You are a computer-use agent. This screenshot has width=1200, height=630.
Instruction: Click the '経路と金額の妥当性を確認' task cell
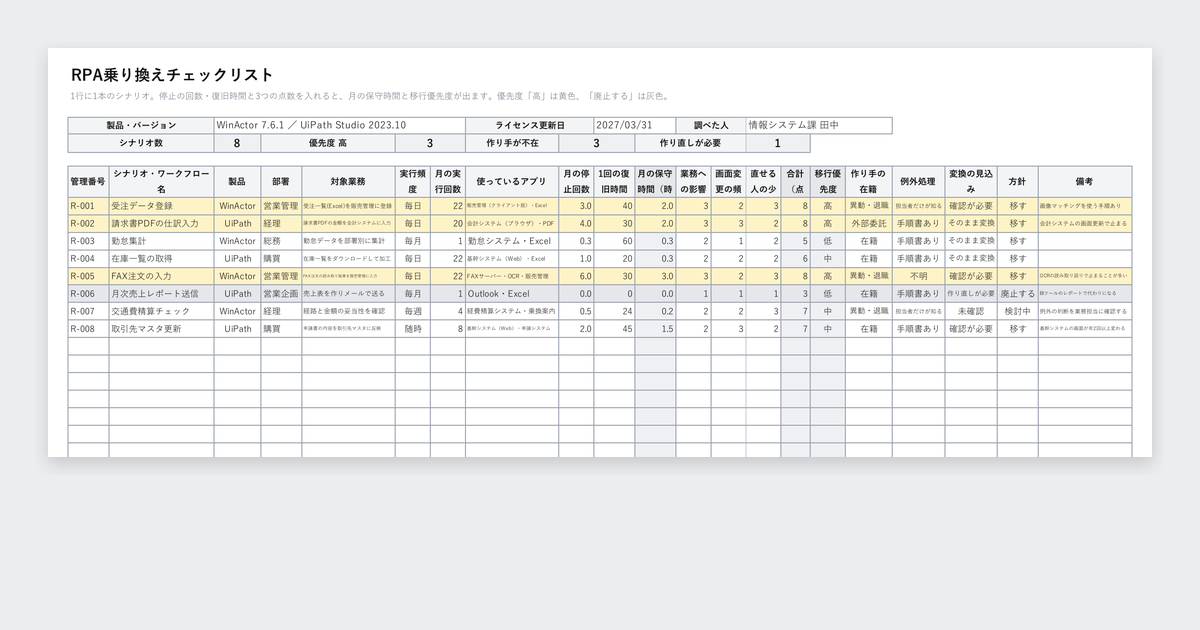point(348,311)
